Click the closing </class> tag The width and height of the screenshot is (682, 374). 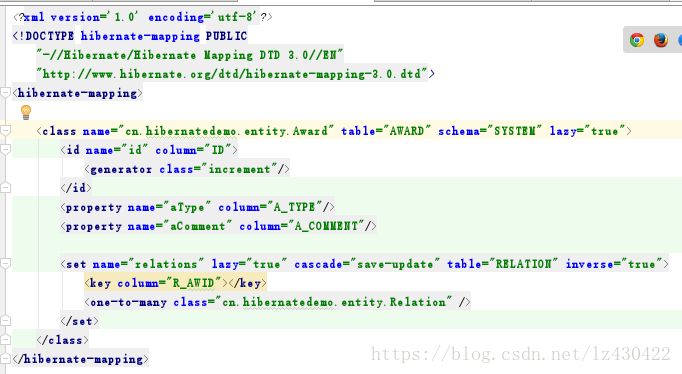tap(62, 340)
